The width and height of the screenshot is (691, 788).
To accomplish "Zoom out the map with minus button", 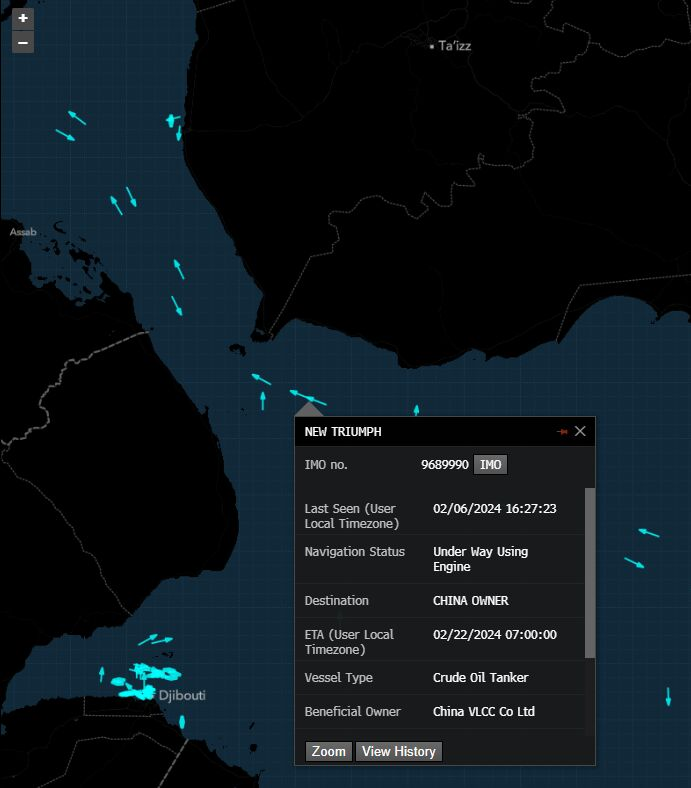I will [22, 42].
